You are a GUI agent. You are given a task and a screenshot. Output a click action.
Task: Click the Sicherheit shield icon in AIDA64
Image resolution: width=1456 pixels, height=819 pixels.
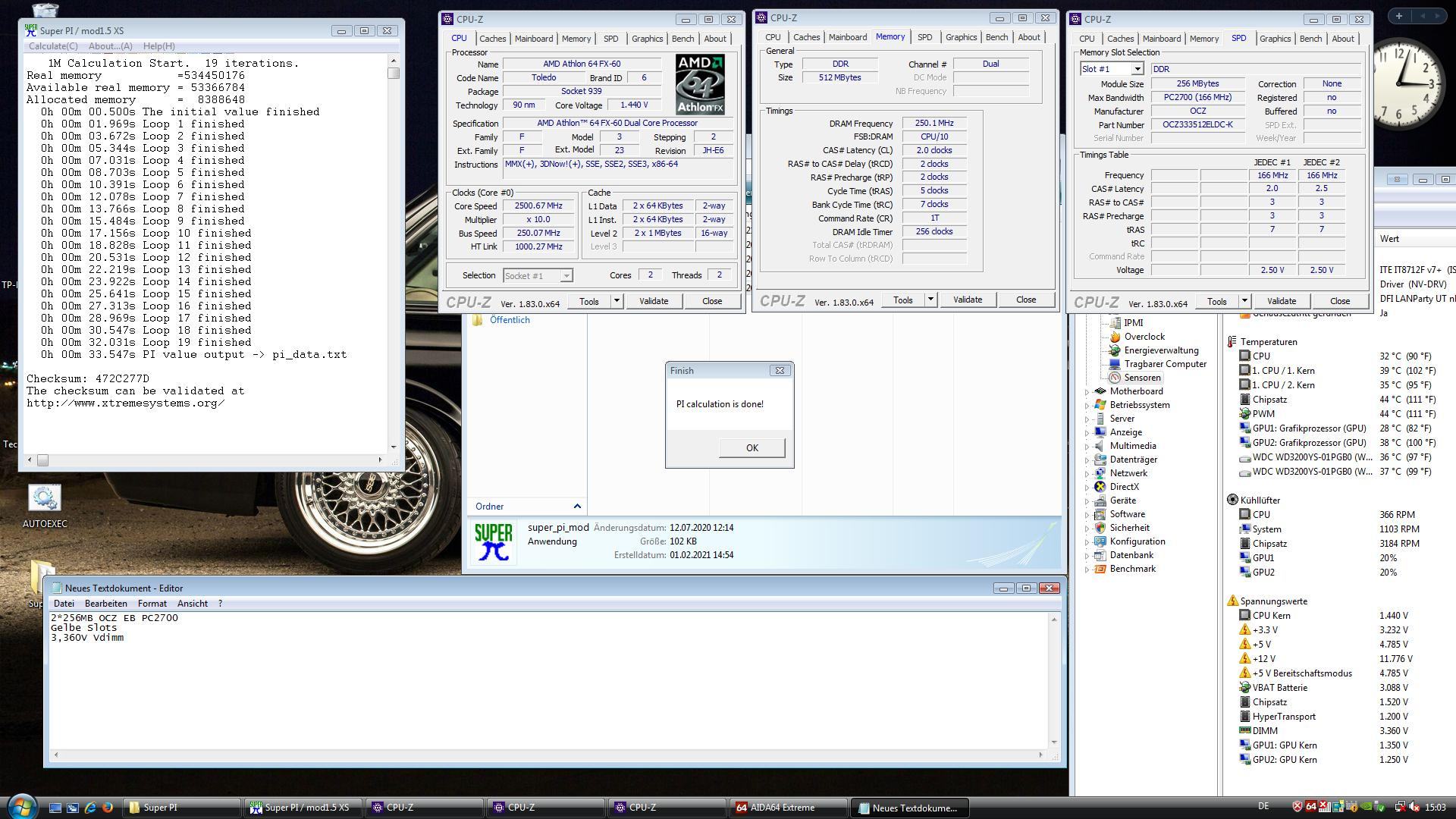pyautogui.click(x=1100, y=528)
